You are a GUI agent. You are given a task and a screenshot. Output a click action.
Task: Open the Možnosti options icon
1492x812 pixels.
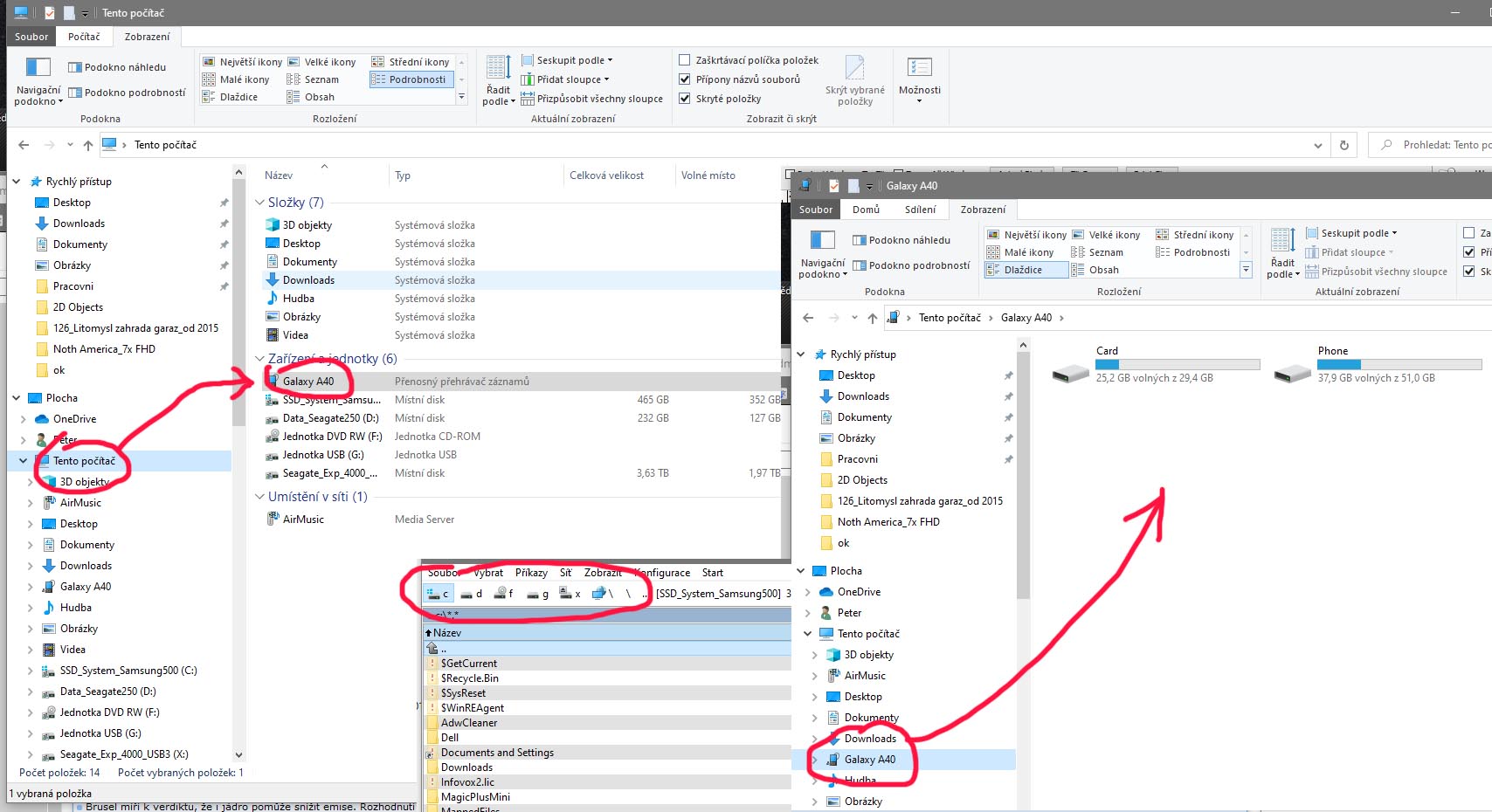[919, 68]
